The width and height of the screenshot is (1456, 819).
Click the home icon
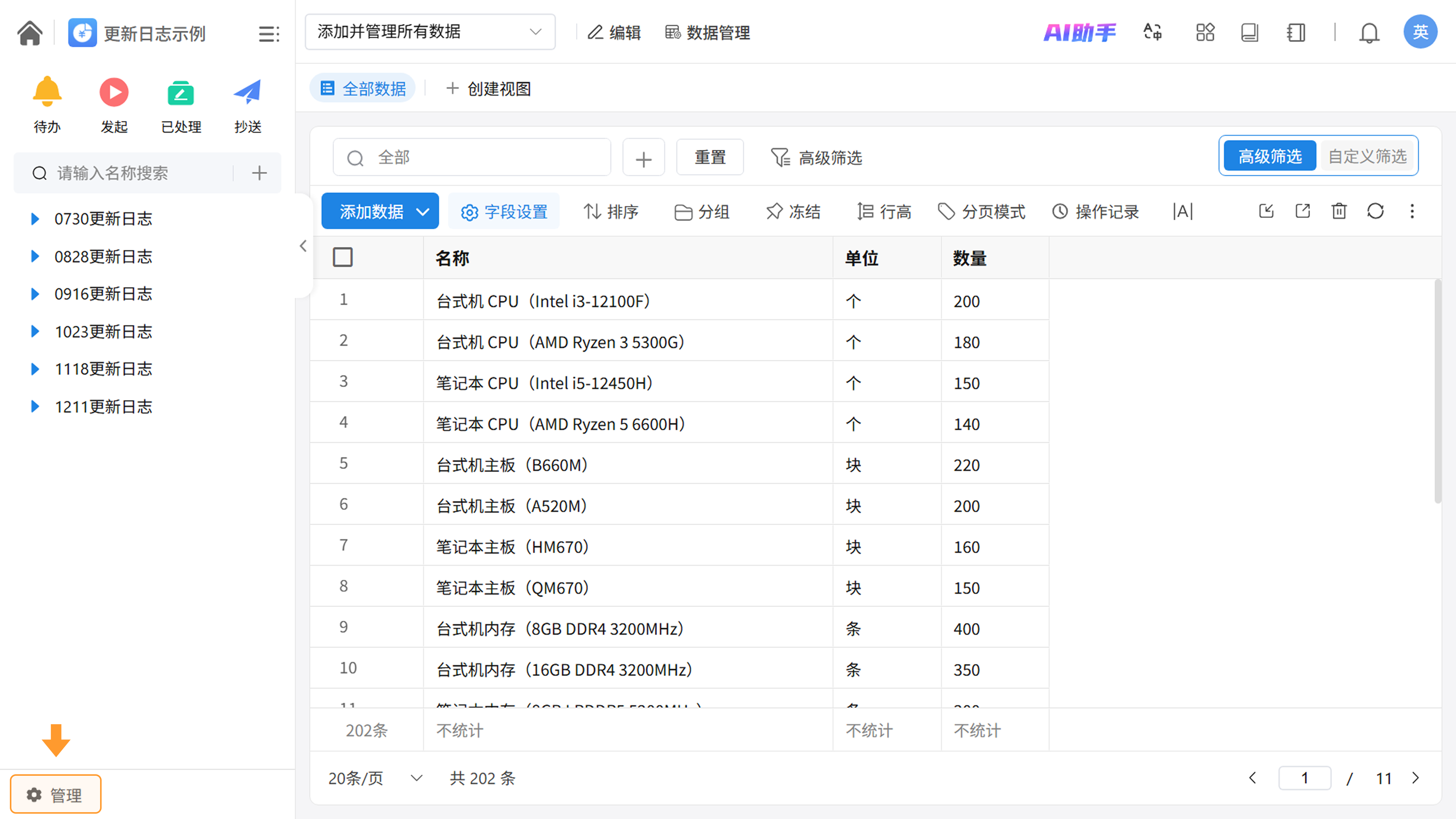(30, 33)
